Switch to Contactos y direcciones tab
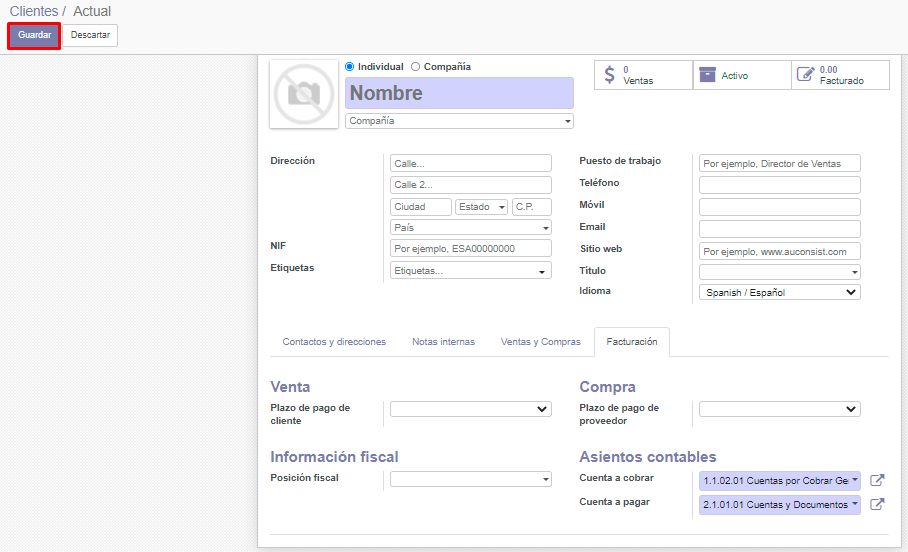Screen dimensions: 908x552 click(x=334, y=342)
